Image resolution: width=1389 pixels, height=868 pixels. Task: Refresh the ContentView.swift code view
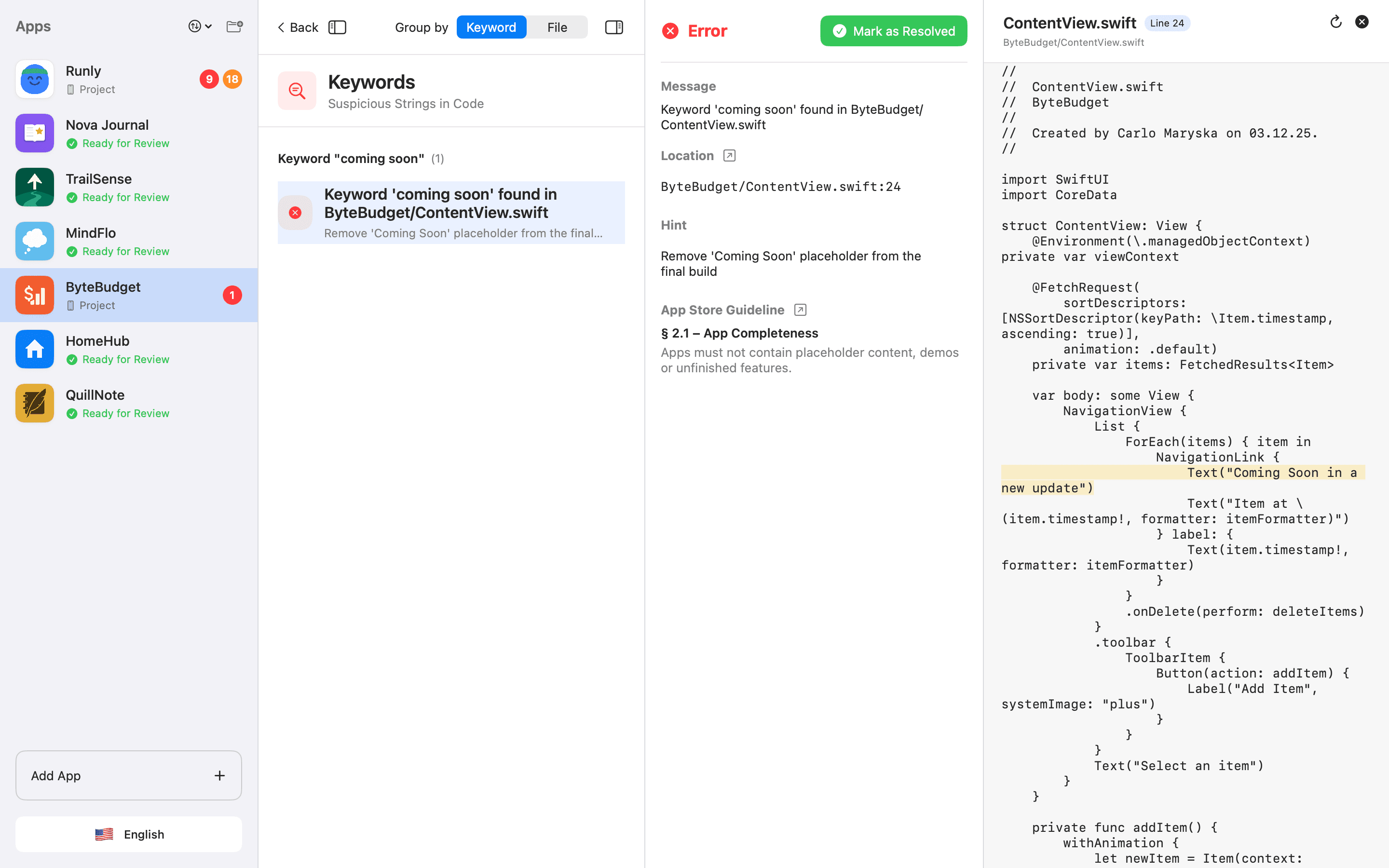[1336, 21]
